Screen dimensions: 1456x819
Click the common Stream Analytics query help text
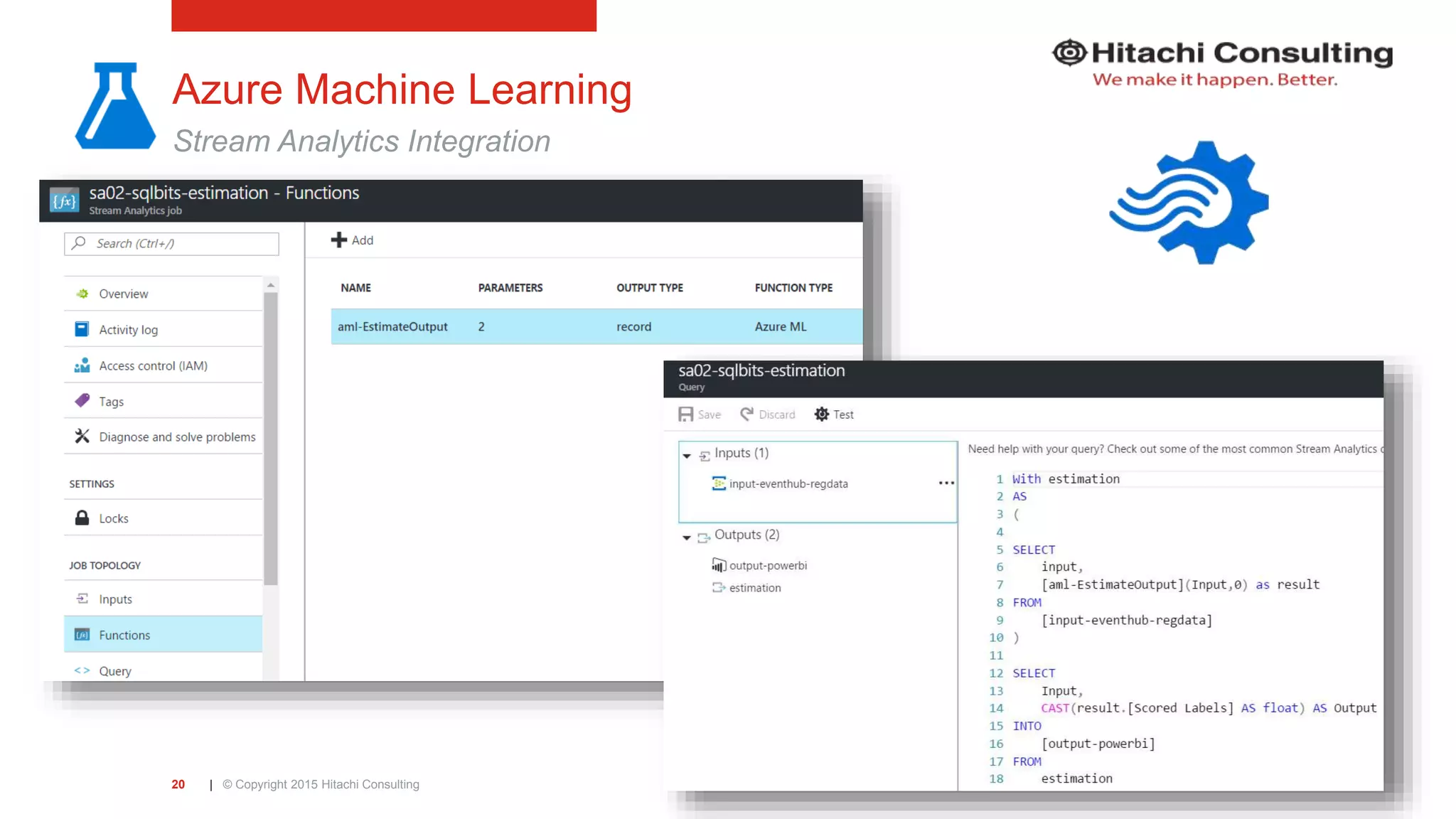click(1175, 449)
